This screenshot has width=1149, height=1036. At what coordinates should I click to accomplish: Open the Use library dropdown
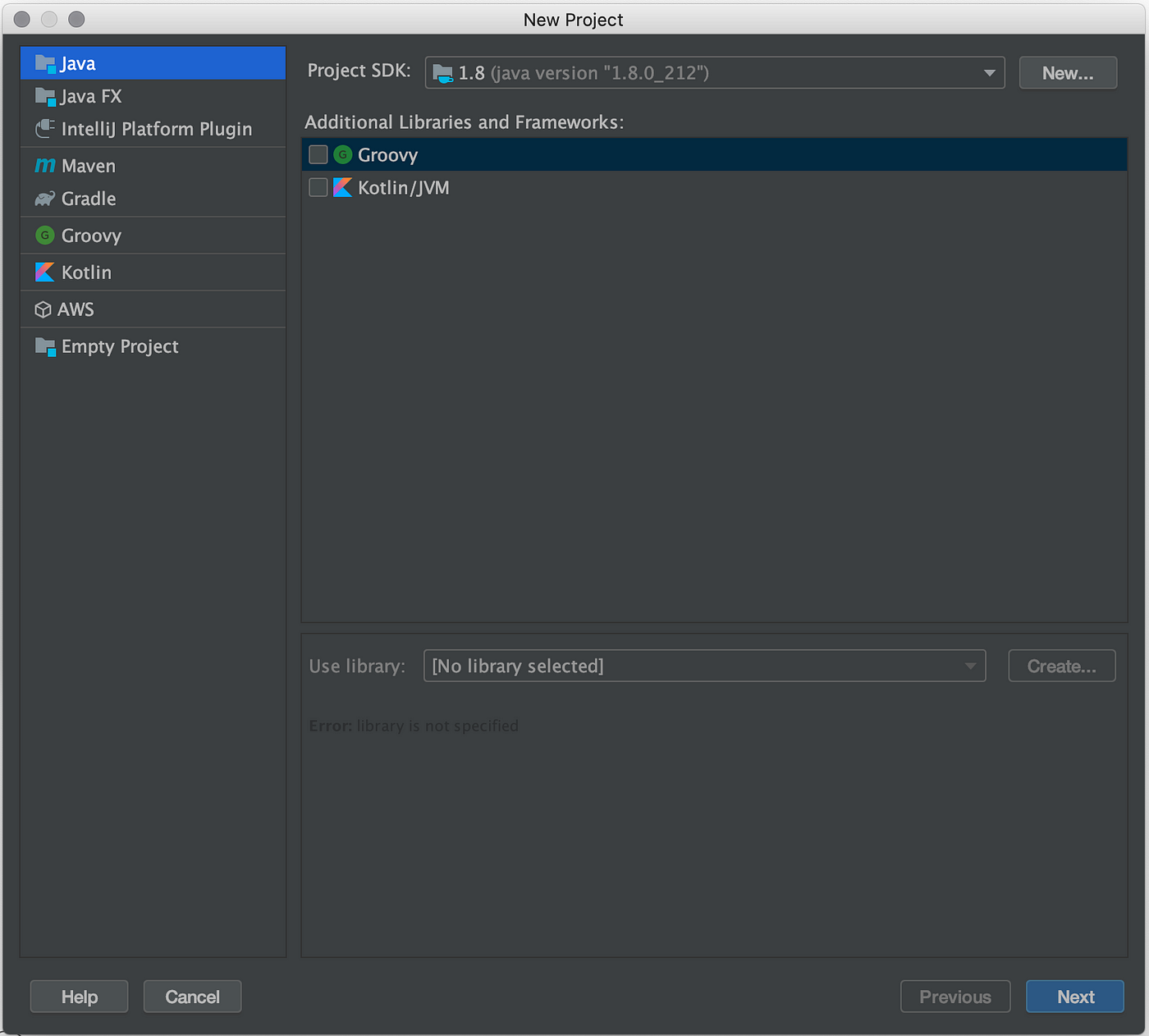click(705, 666)
